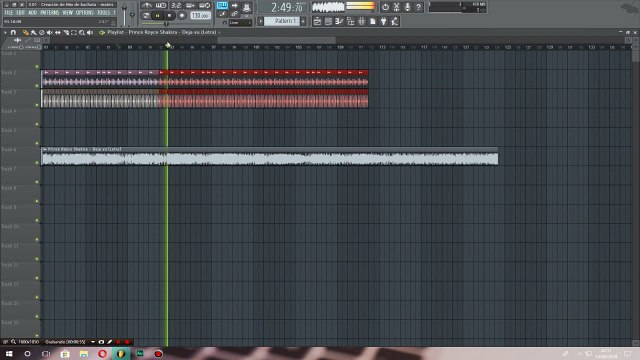Toggle typing keyboard to piano icon
The height and width of the screenshot is (360, 640).
pos(222,5)
